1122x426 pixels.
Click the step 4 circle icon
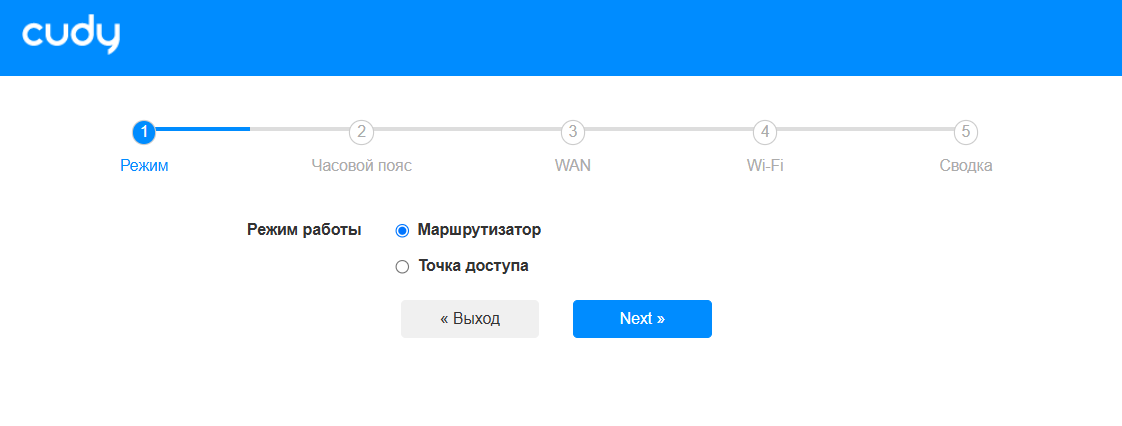tap(764, 131)
